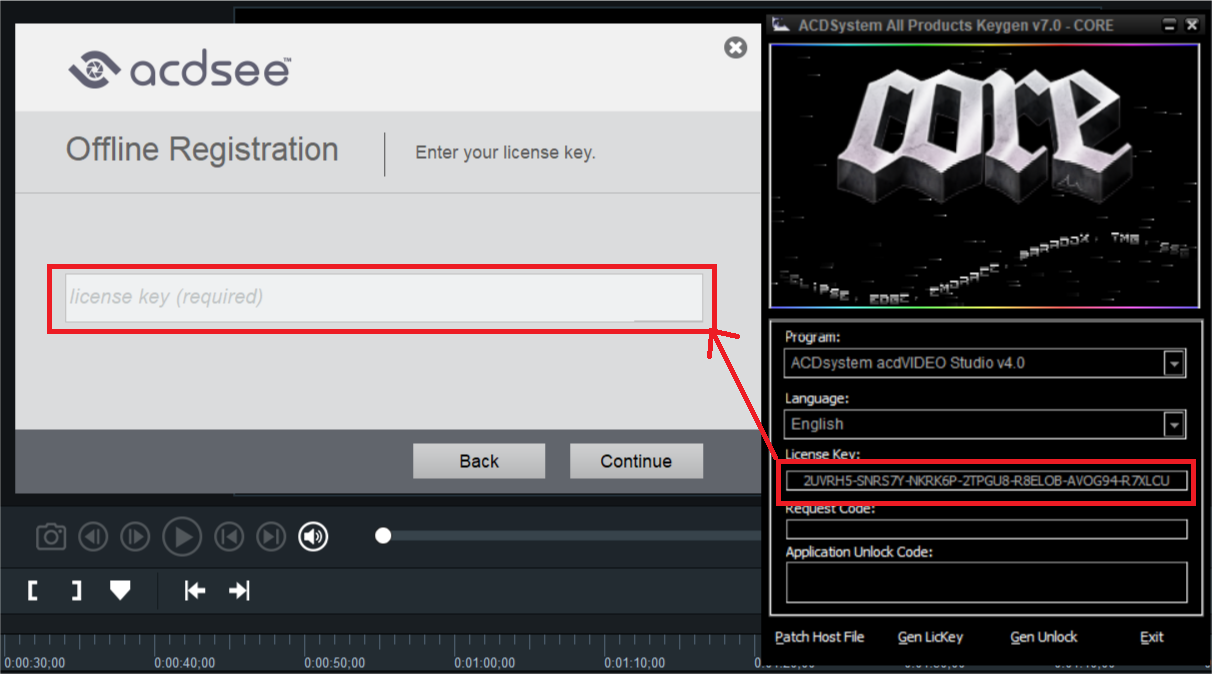This screenshot has height=674, width=1212.
Task: Click the license key input field
Action: coord(383,297)
